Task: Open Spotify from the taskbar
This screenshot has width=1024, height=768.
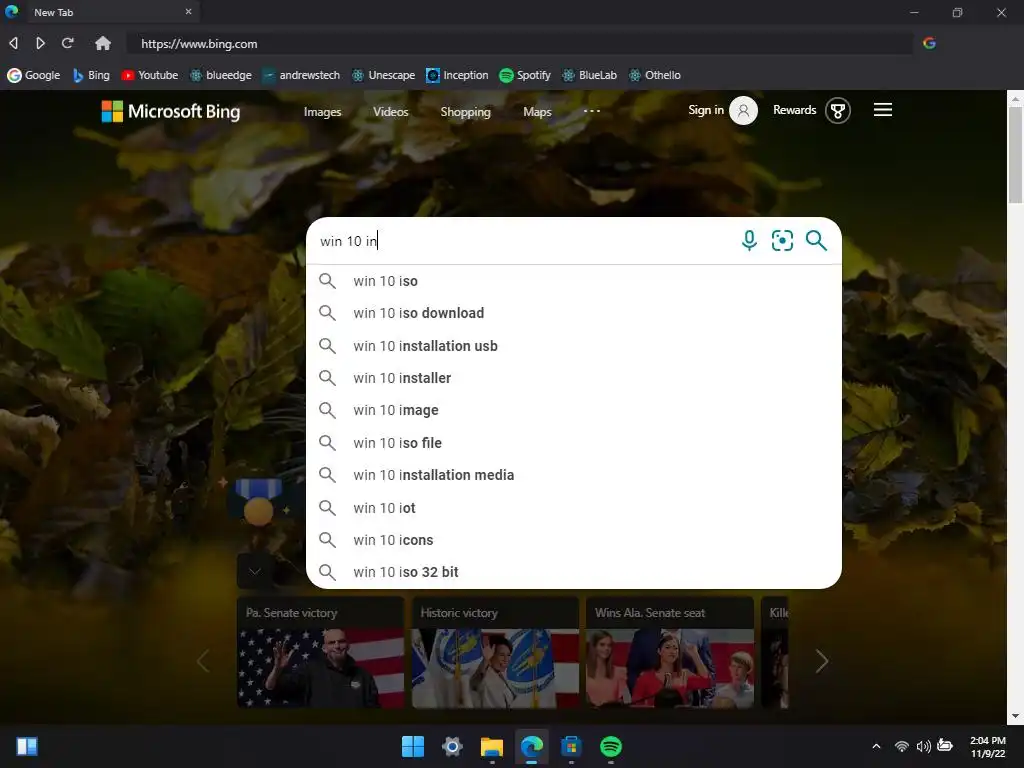Action: pyautogui.click(x=611, y=746)
